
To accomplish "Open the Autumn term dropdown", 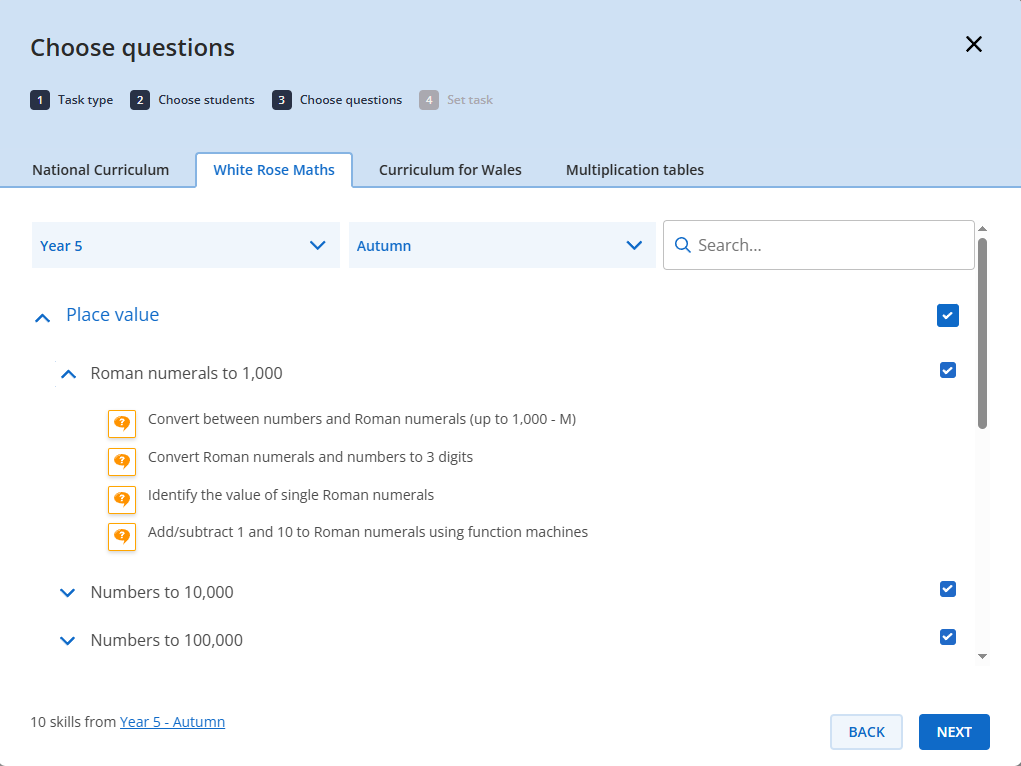I will pos(501,246).
